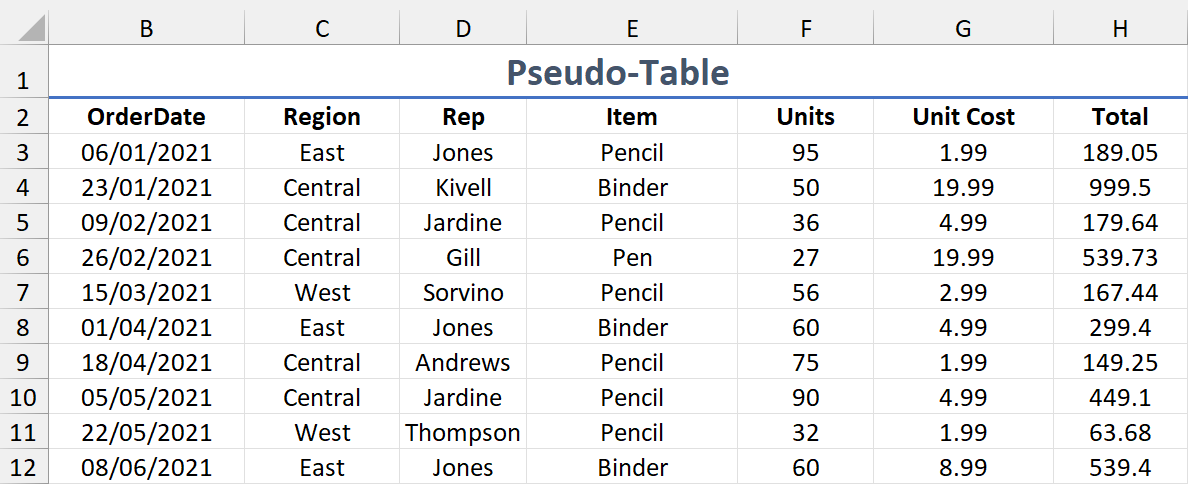Select units cell showing 95

pos(805,153)
